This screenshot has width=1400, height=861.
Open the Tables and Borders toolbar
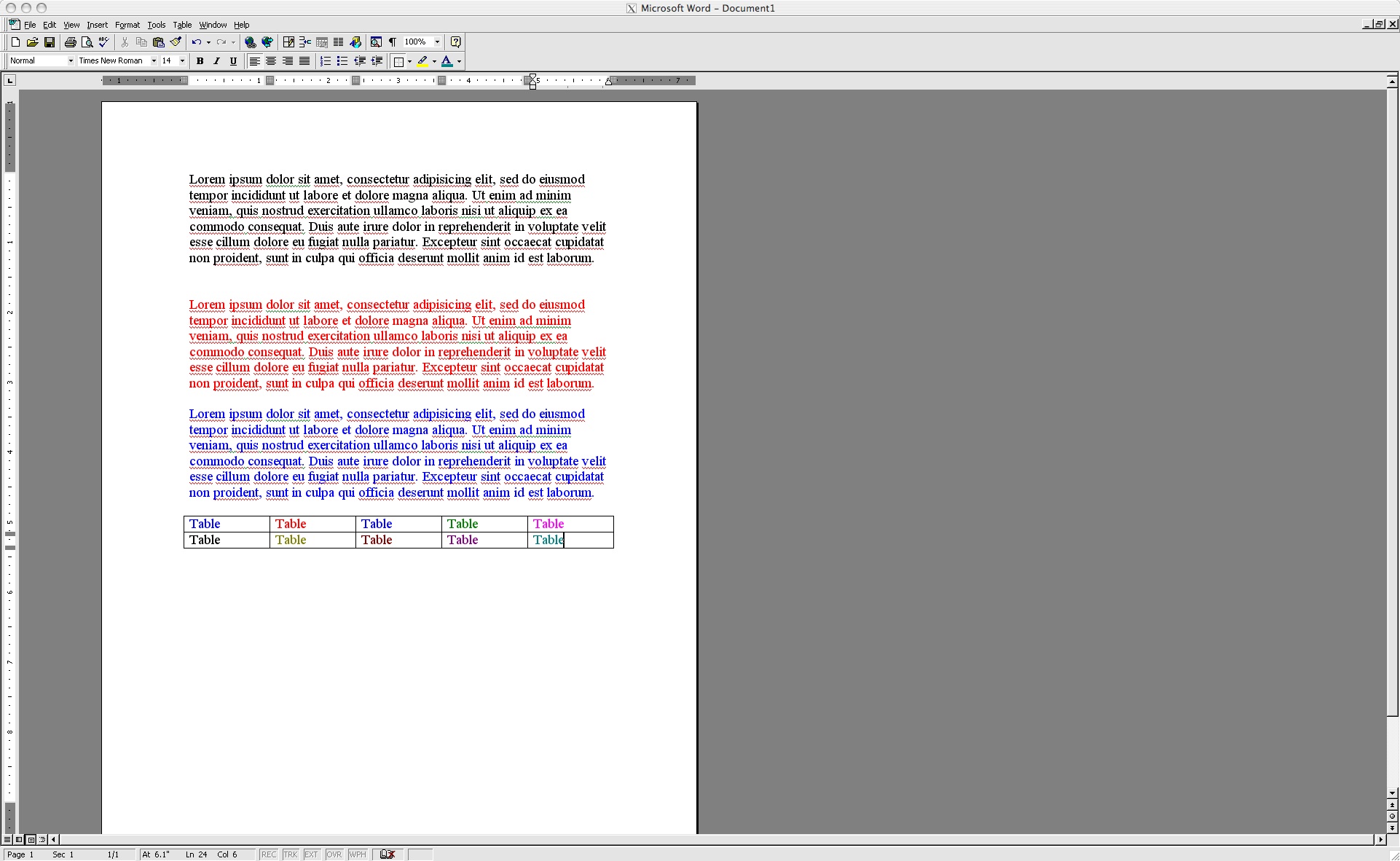(x=288, y=42)
